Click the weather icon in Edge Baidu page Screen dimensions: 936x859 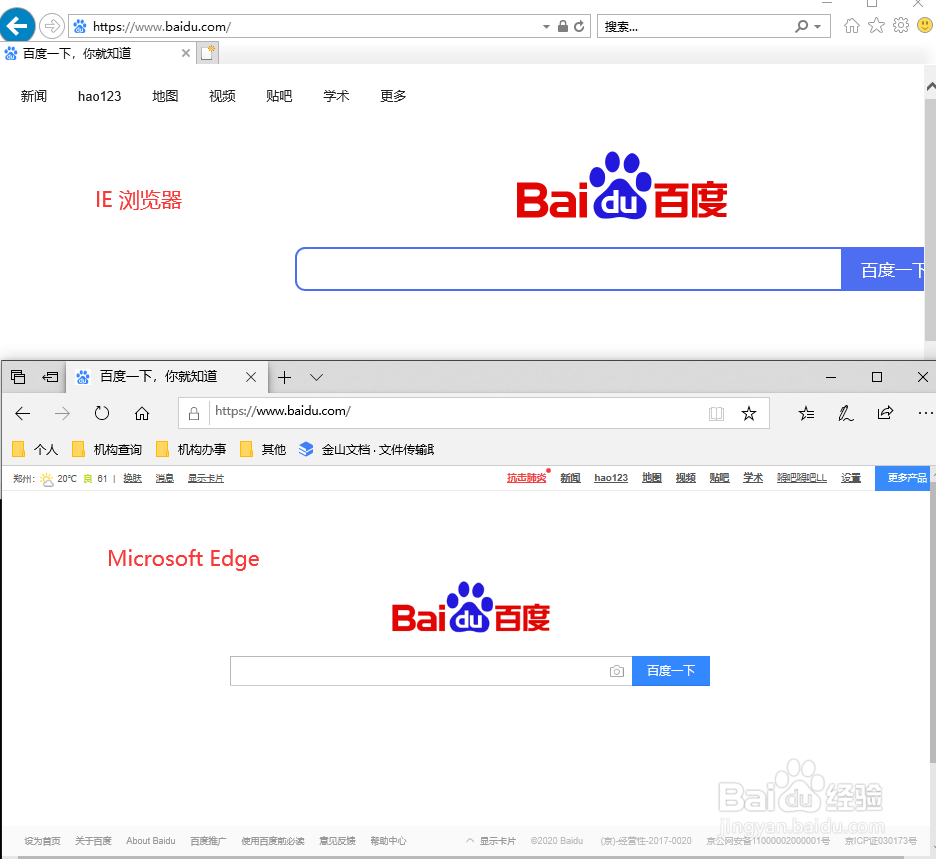click(47, 479)
